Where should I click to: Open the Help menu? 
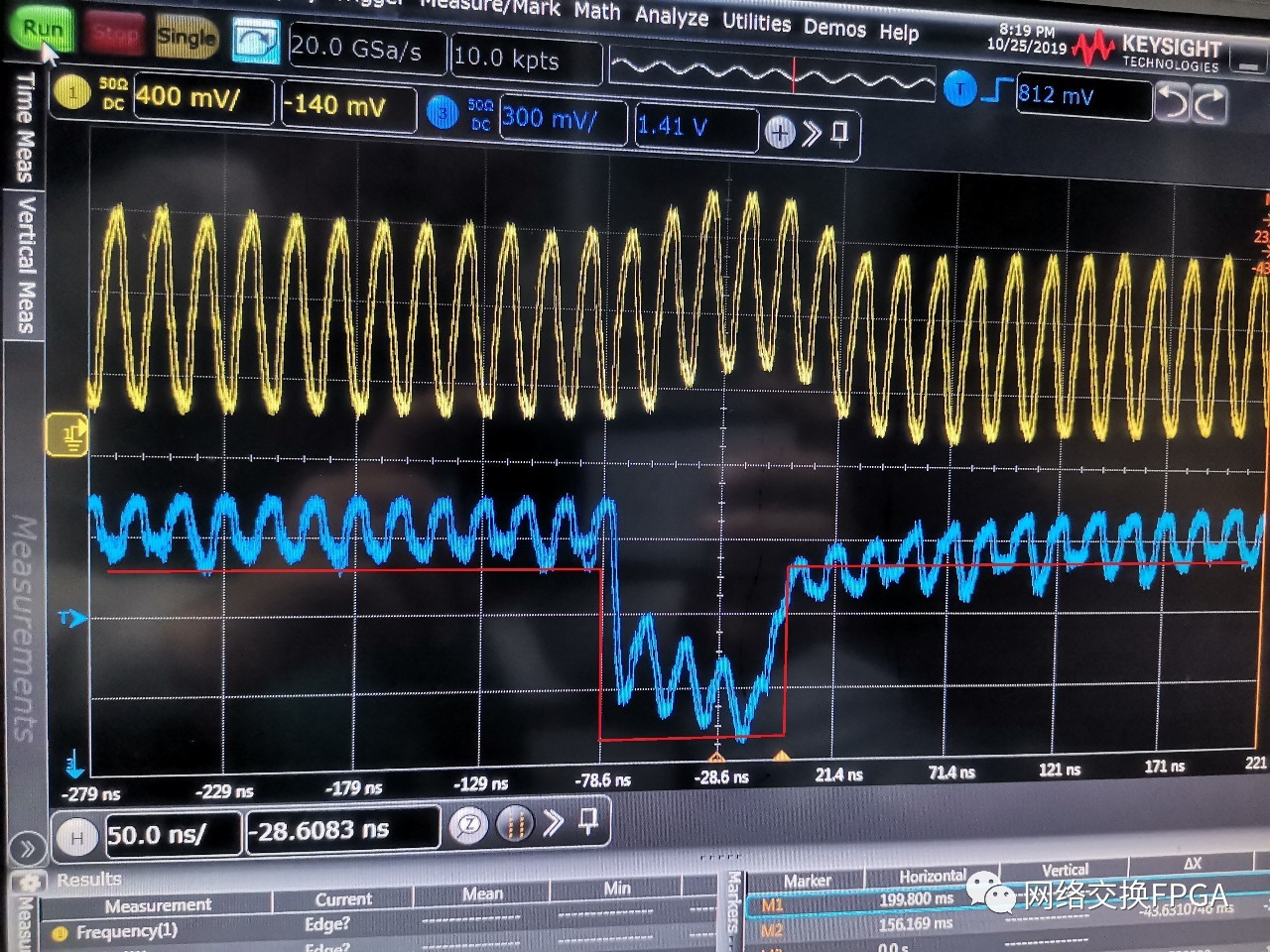point(899,32)
